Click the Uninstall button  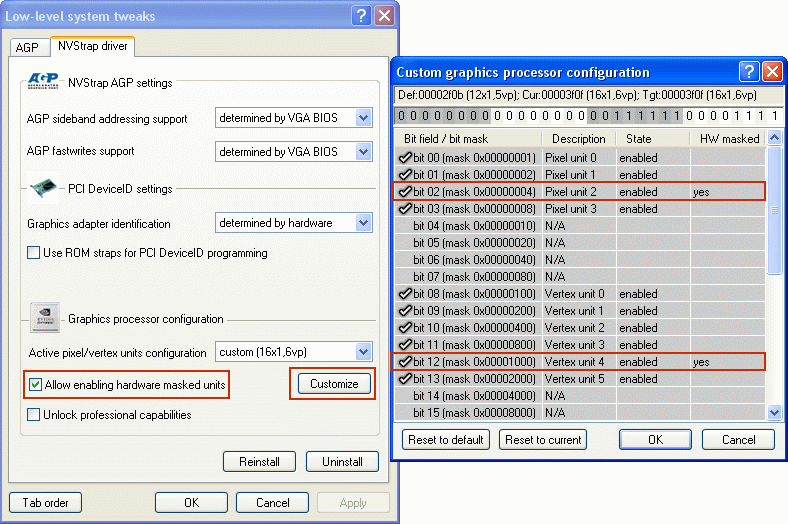click(342, 462)
